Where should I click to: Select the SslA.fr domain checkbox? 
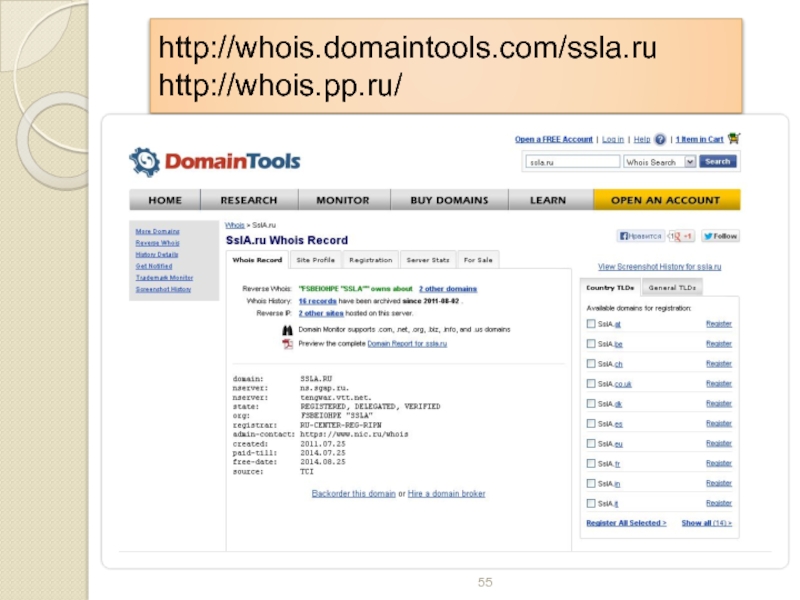pos(591,464)
